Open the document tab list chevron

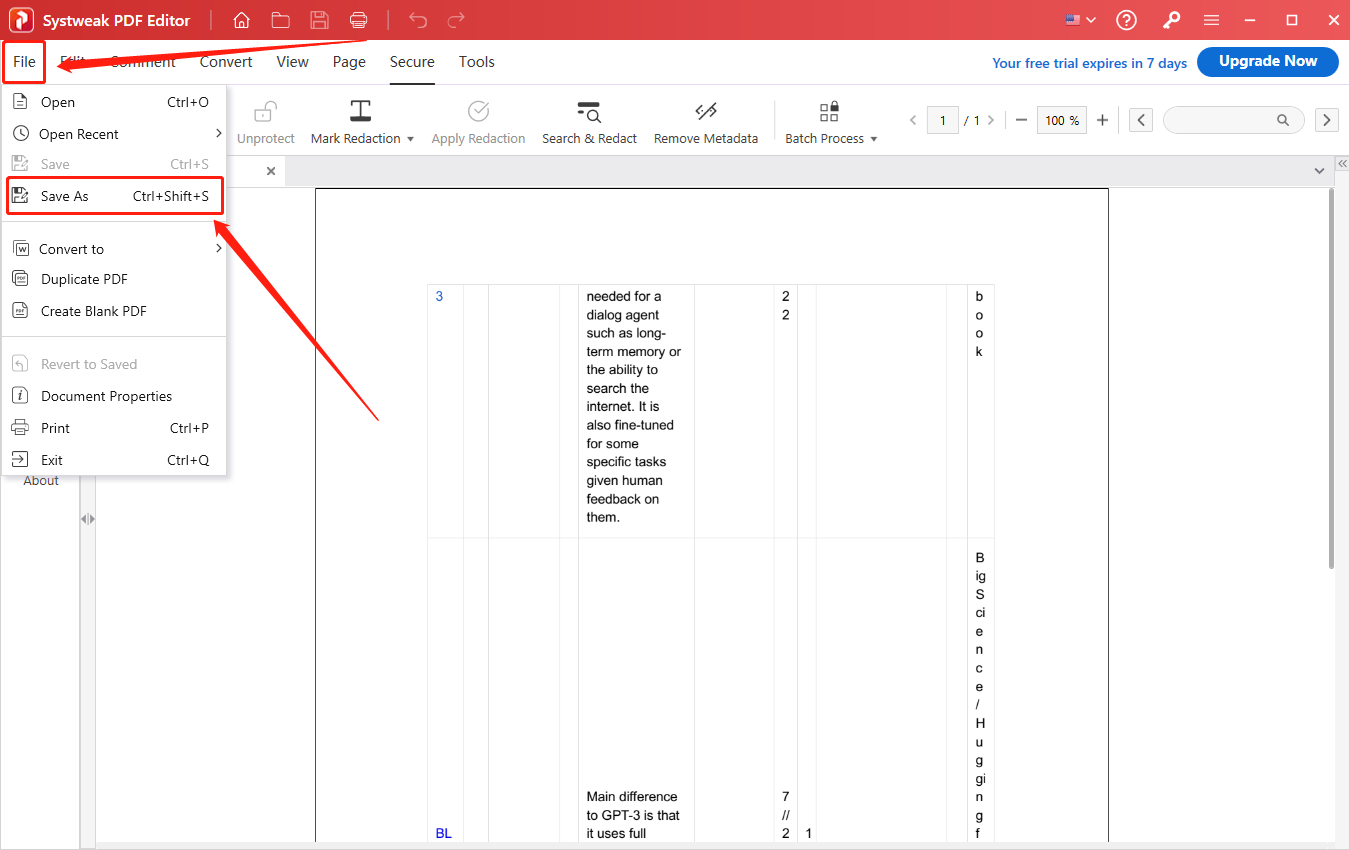(1318, 172)
